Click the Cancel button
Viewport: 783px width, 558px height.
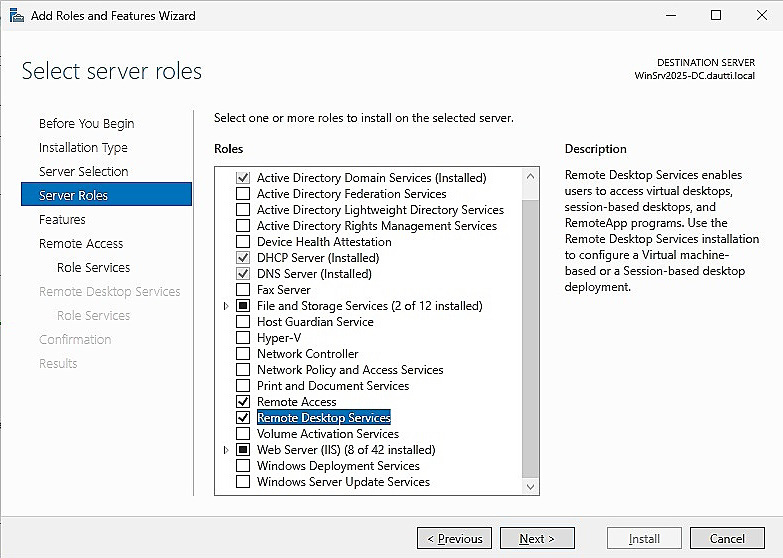click(727, 539)
